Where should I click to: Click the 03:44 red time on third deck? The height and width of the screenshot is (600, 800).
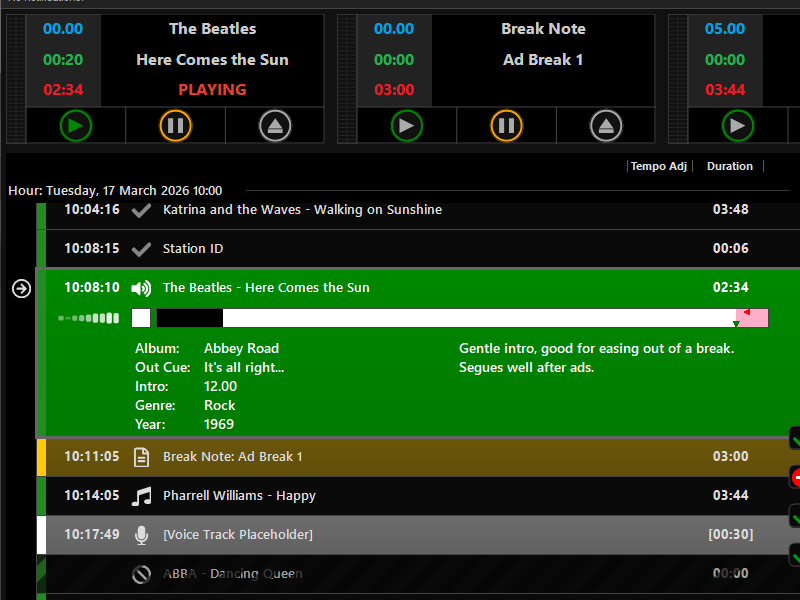(x=725, y=90)
